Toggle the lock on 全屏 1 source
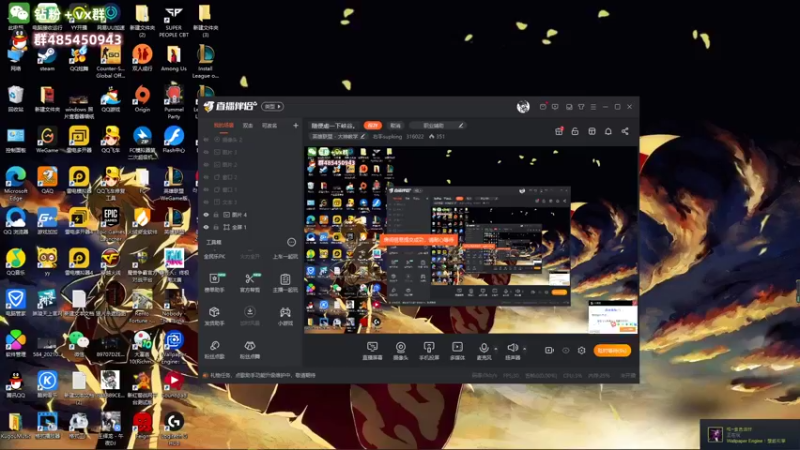800x450 pixels. 216,227
